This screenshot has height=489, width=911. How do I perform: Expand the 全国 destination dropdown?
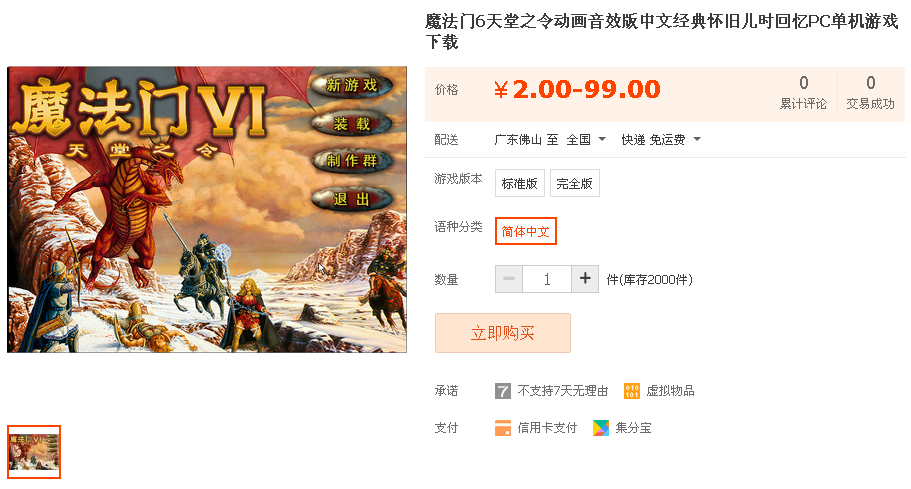click(x=586, y=139)
